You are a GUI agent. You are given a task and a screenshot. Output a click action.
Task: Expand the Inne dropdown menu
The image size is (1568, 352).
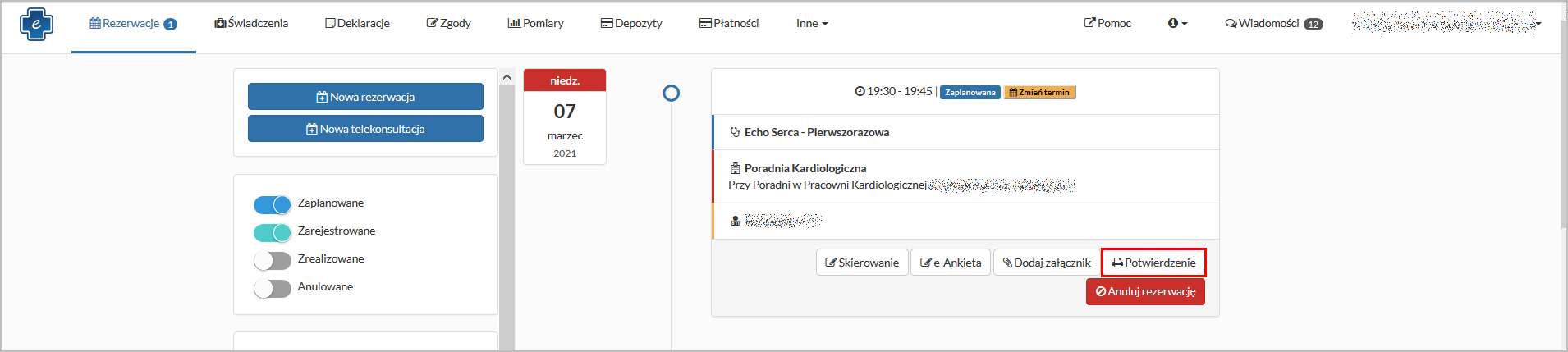(811, 23)
